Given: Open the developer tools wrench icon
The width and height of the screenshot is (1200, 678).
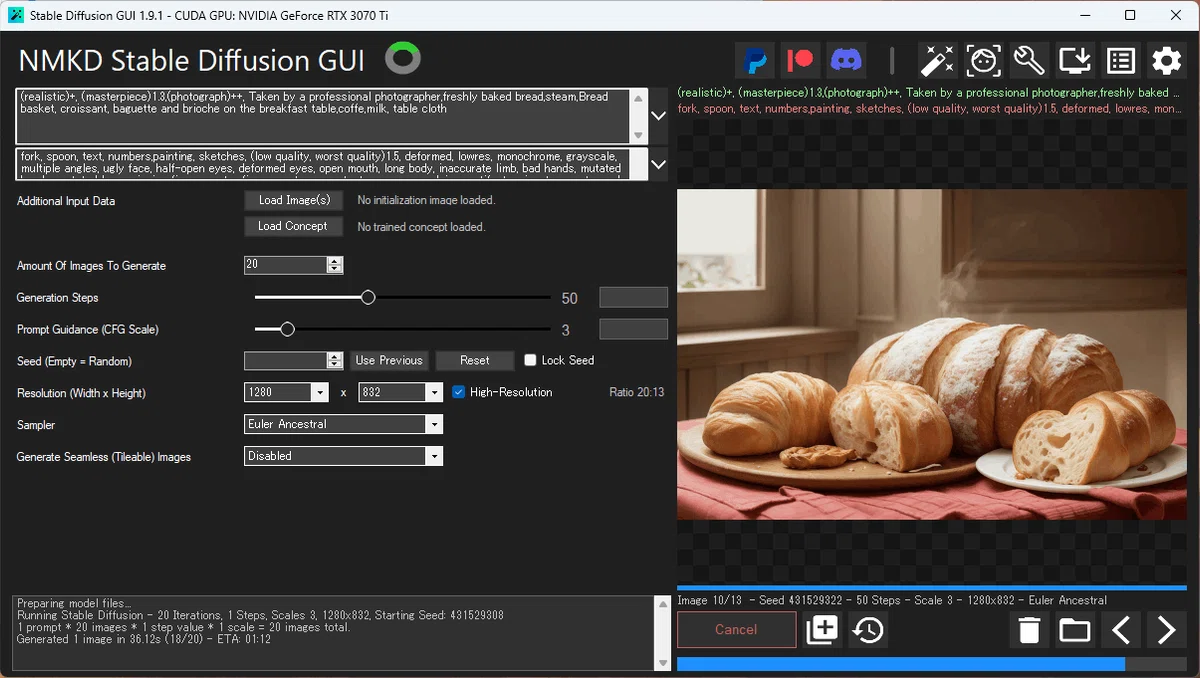Looking at the screenshot, I should coord(1030,61).
